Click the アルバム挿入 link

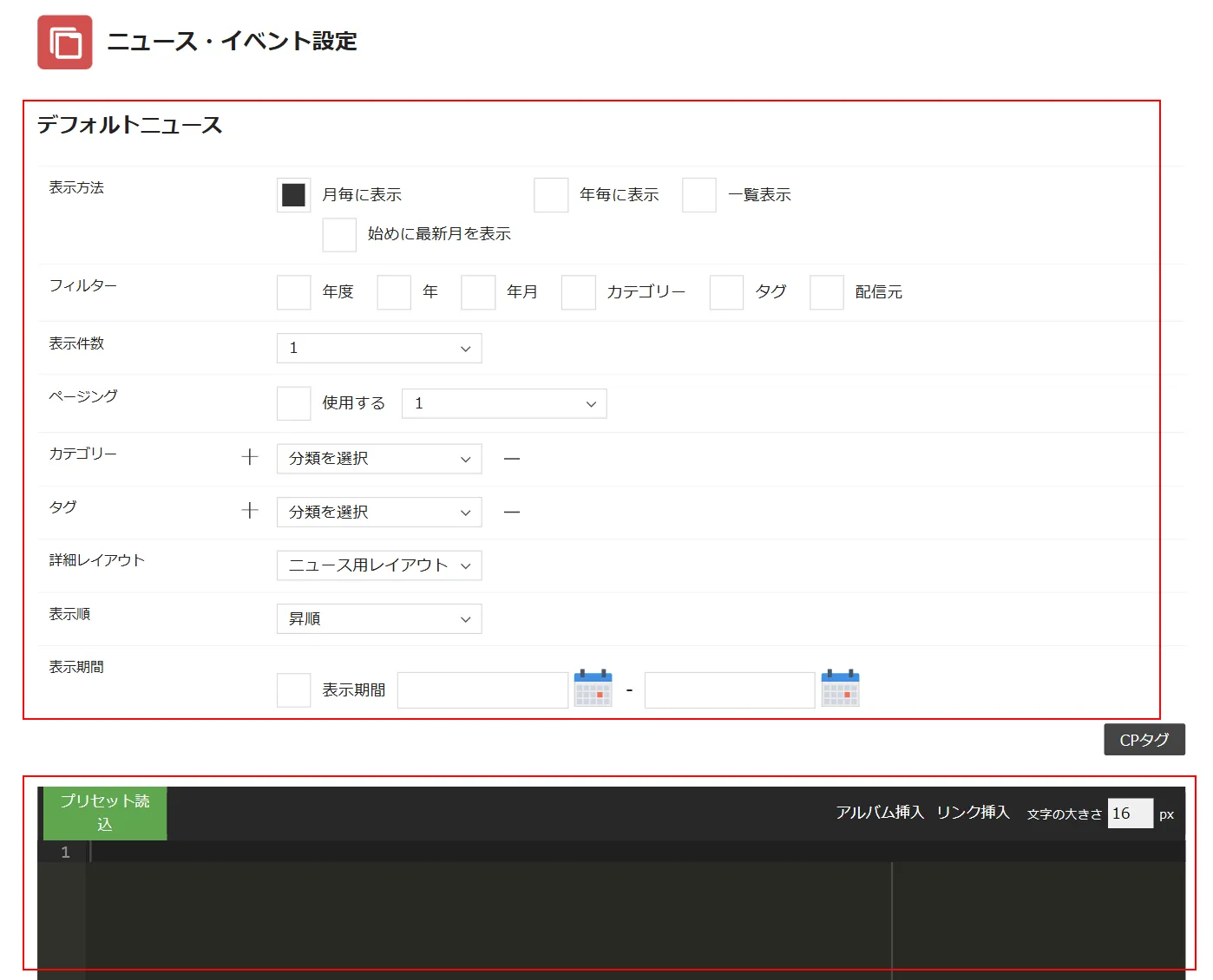coord(880,812)
